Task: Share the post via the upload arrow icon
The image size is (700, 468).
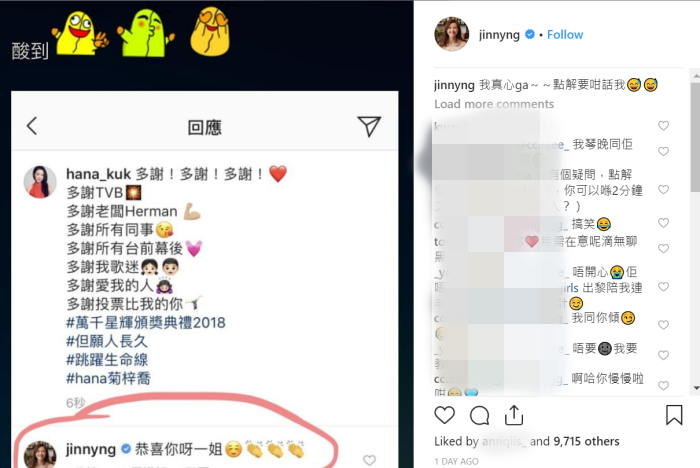Action: [514, 415]
